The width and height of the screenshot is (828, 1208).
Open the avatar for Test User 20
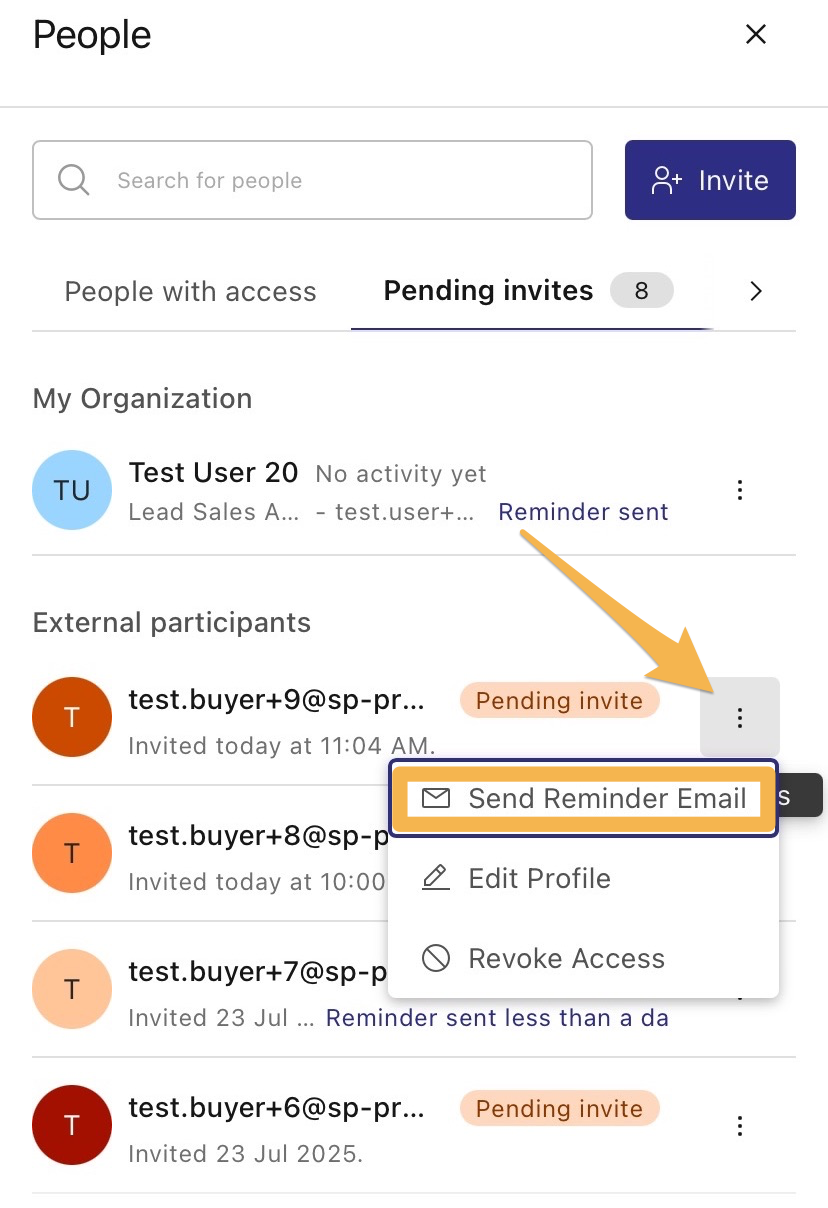pos(71,490)
